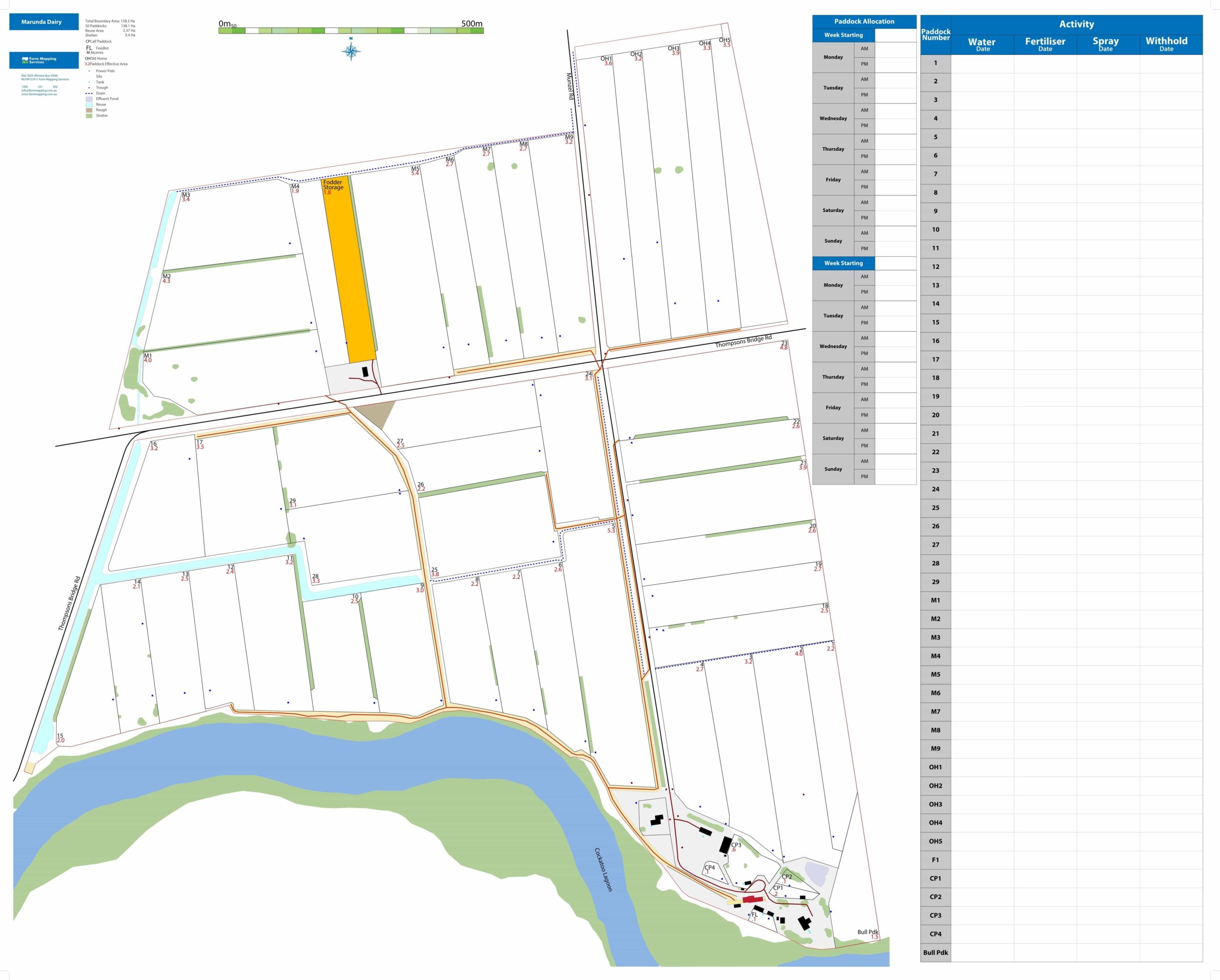The image size is (1220, 980).
Task: Click the Drain dashed-line legend symbol
Action: tap(89, 93)
